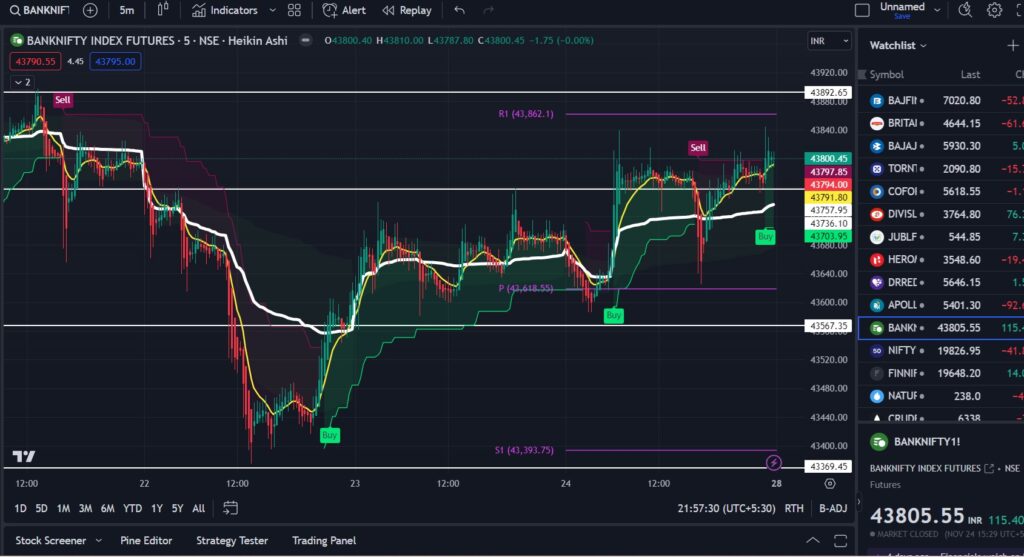Select the JUBLF watchlist row
Image resolution: width=1024 pixels, height=557 pixels.
940,237
